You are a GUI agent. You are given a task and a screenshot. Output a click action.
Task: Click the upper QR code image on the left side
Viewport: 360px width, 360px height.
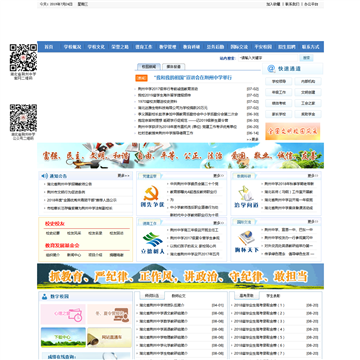23,57
